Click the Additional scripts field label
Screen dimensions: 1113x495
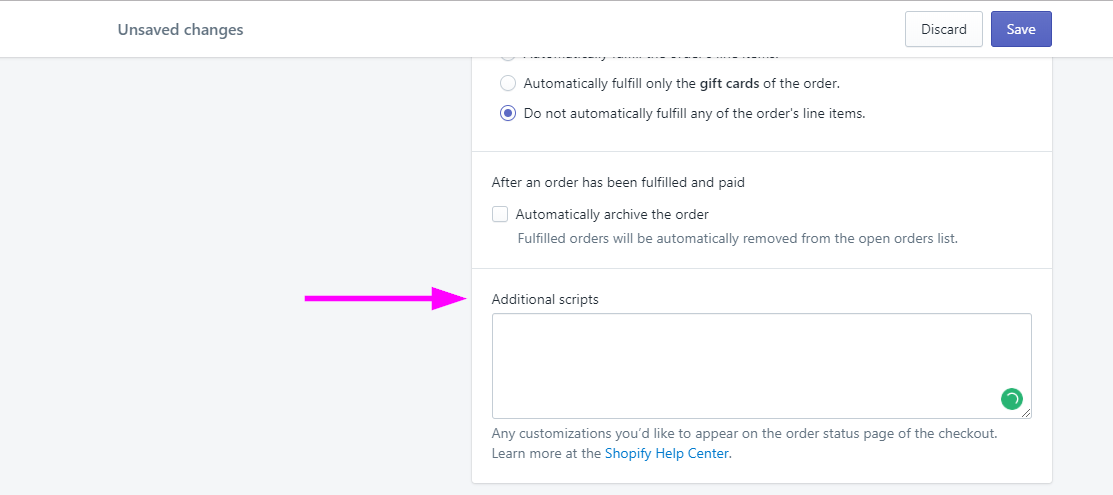click(545, 300)
